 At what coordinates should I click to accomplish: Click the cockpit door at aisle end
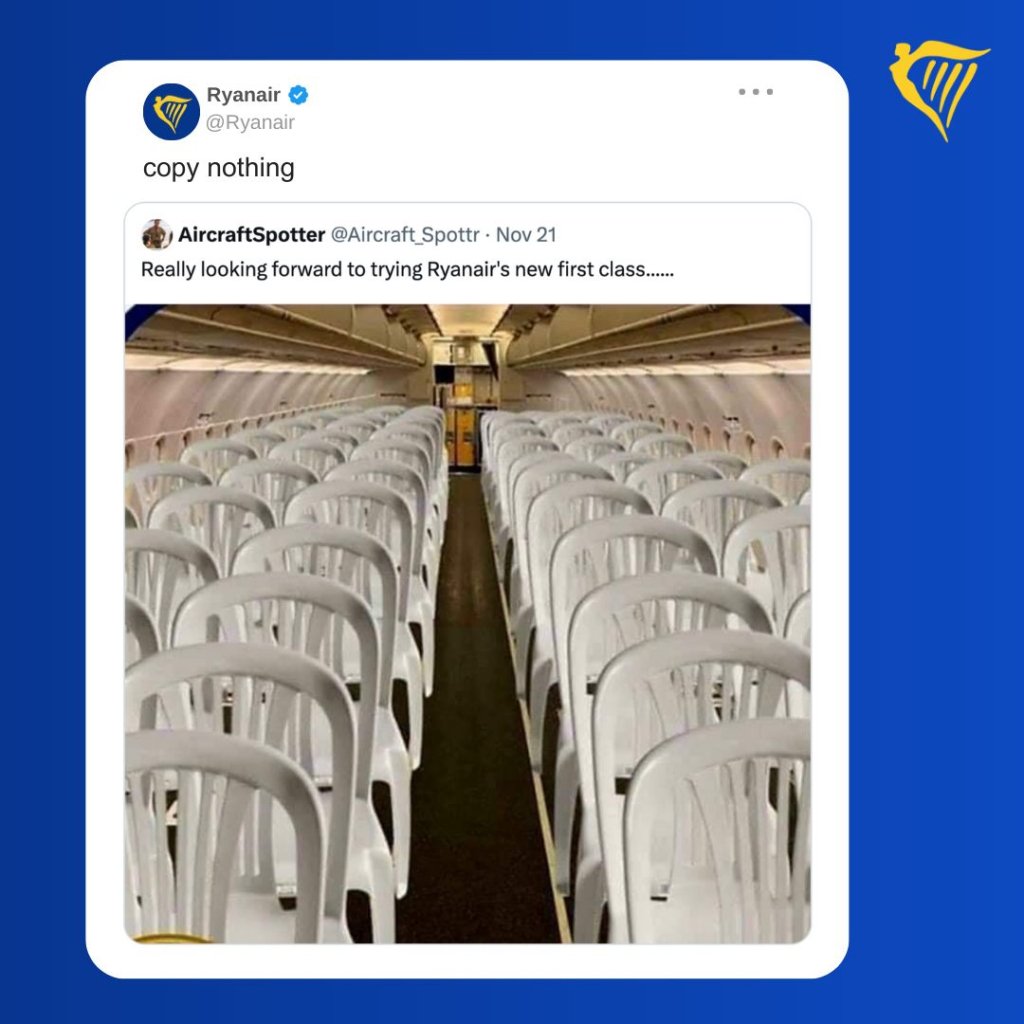tap(463, 436)
